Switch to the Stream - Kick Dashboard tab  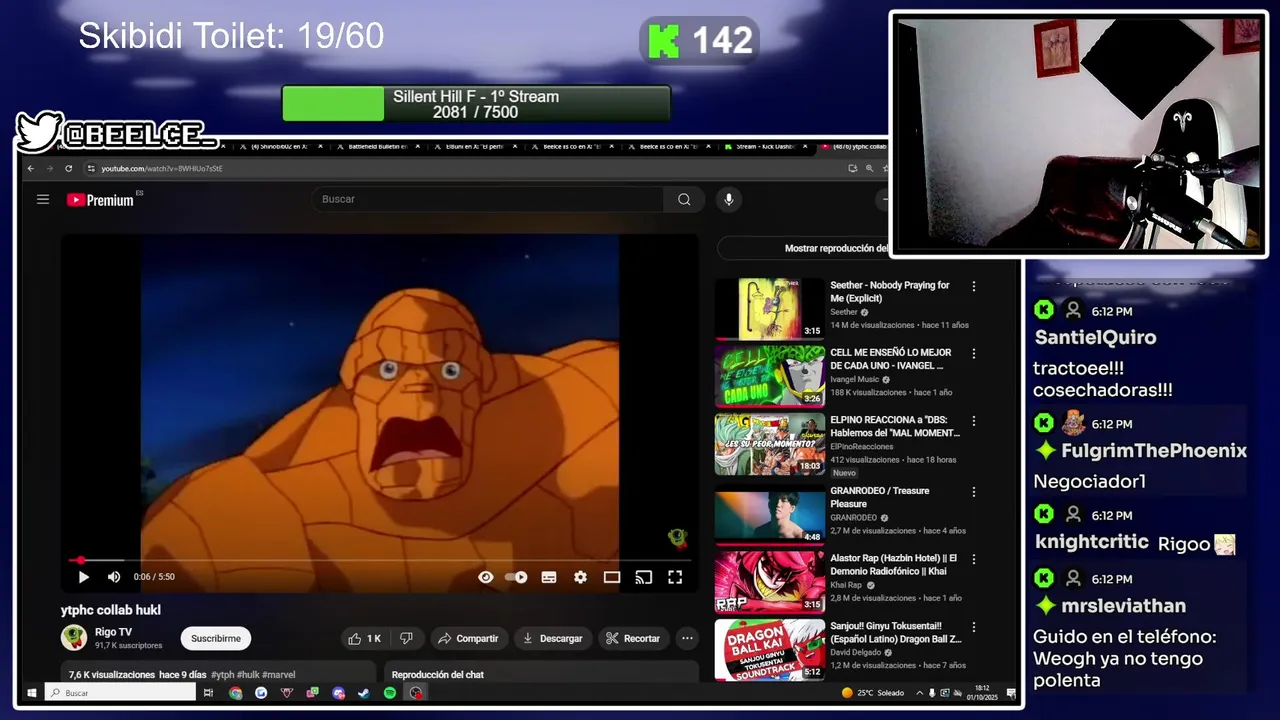(765, 147)
